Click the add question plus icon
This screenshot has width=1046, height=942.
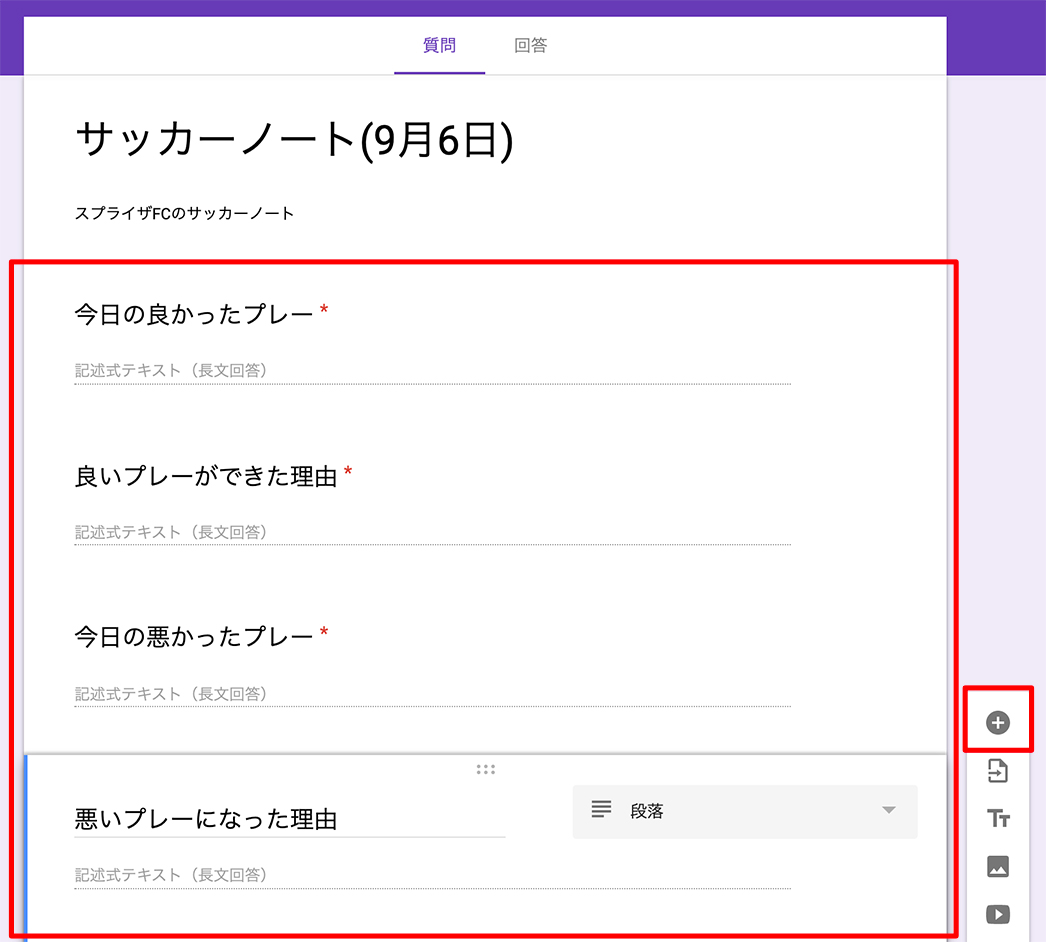click(x=997, y=722)
